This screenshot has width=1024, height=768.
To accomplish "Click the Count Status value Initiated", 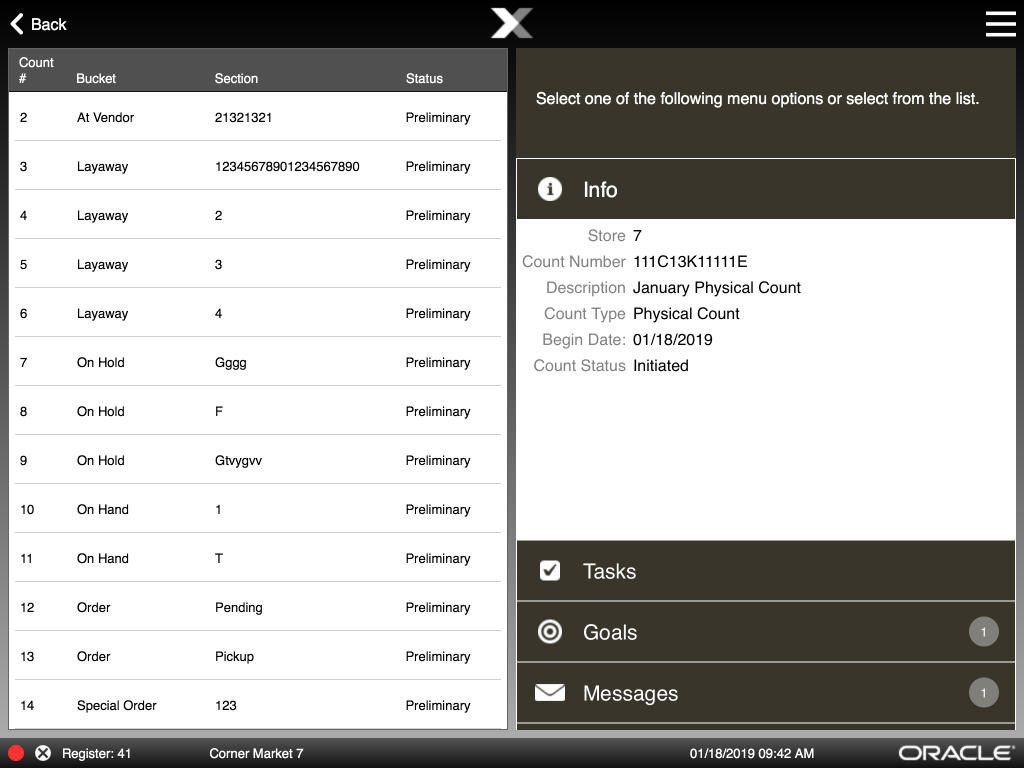I will tap(660, 366).
